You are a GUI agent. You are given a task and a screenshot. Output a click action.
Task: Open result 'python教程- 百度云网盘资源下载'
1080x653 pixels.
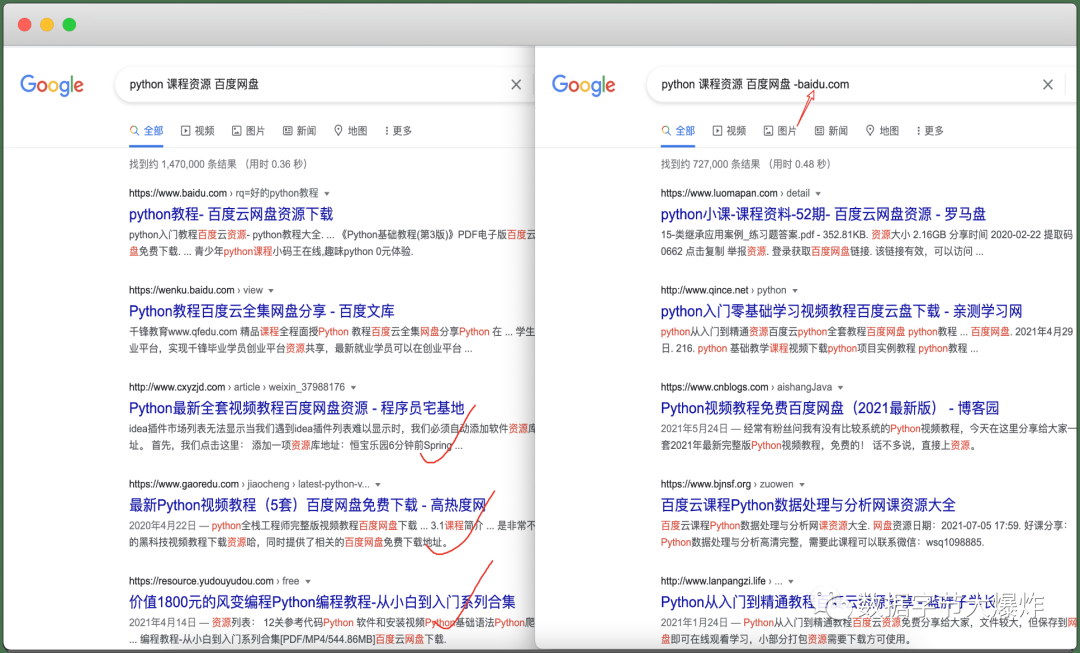231,214
